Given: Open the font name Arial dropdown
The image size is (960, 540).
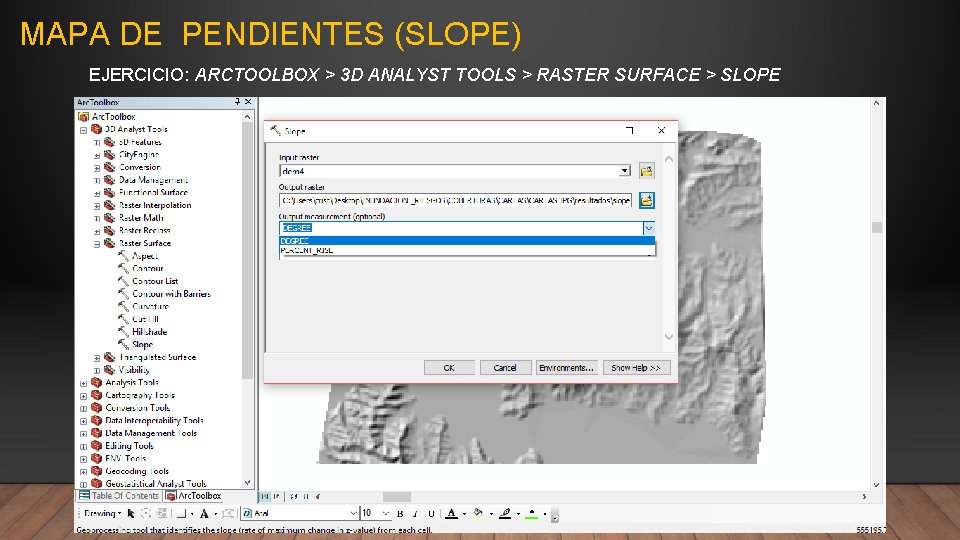Looking at the screenshot, I should tap(353, 513).
